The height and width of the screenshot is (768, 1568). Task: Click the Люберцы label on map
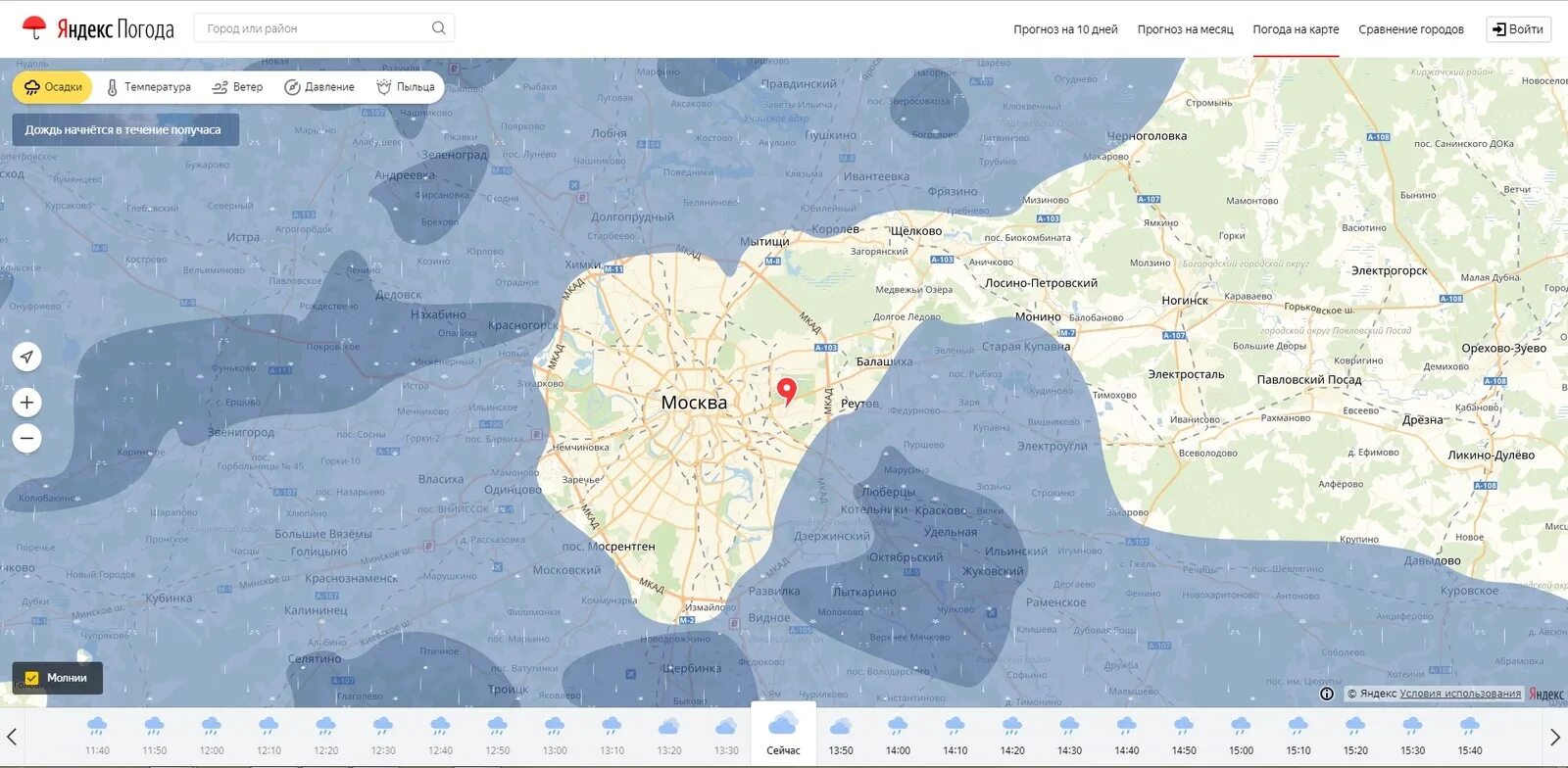pyautogui.click(x=888, y=492)
